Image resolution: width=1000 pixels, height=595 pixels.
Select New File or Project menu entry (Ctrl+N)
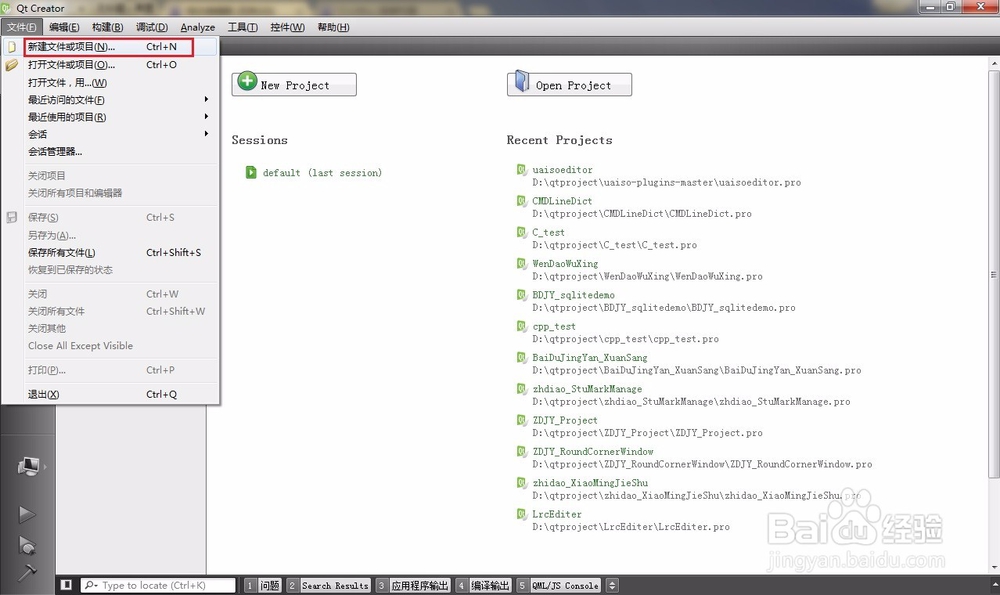[x=110, y=47]
